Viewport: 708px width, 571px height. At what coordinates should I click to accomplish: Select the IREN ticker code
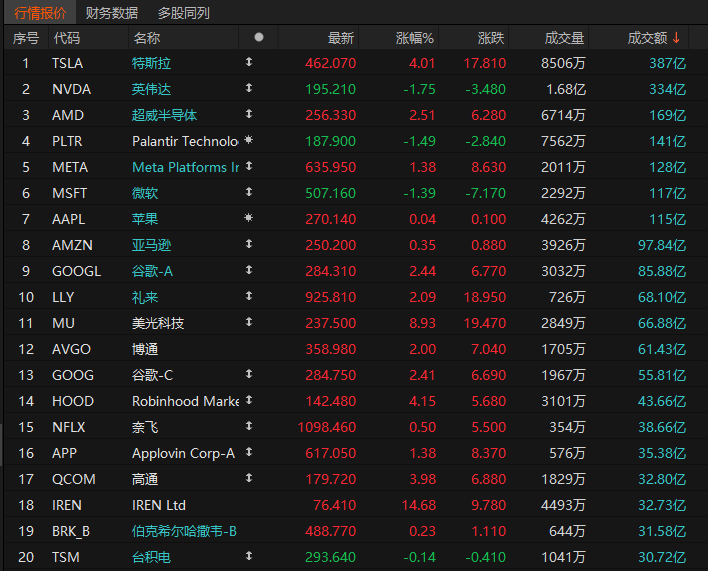click(66, 505)
